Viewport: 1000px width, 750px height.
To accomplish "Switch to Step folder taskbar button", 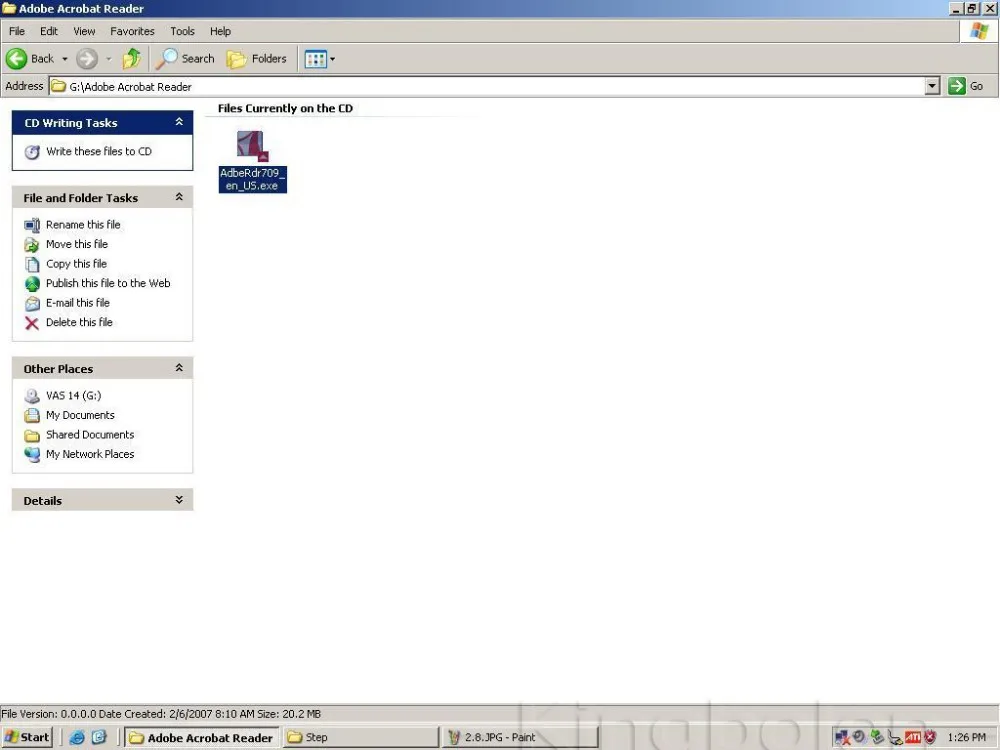I will click(361, 738).
